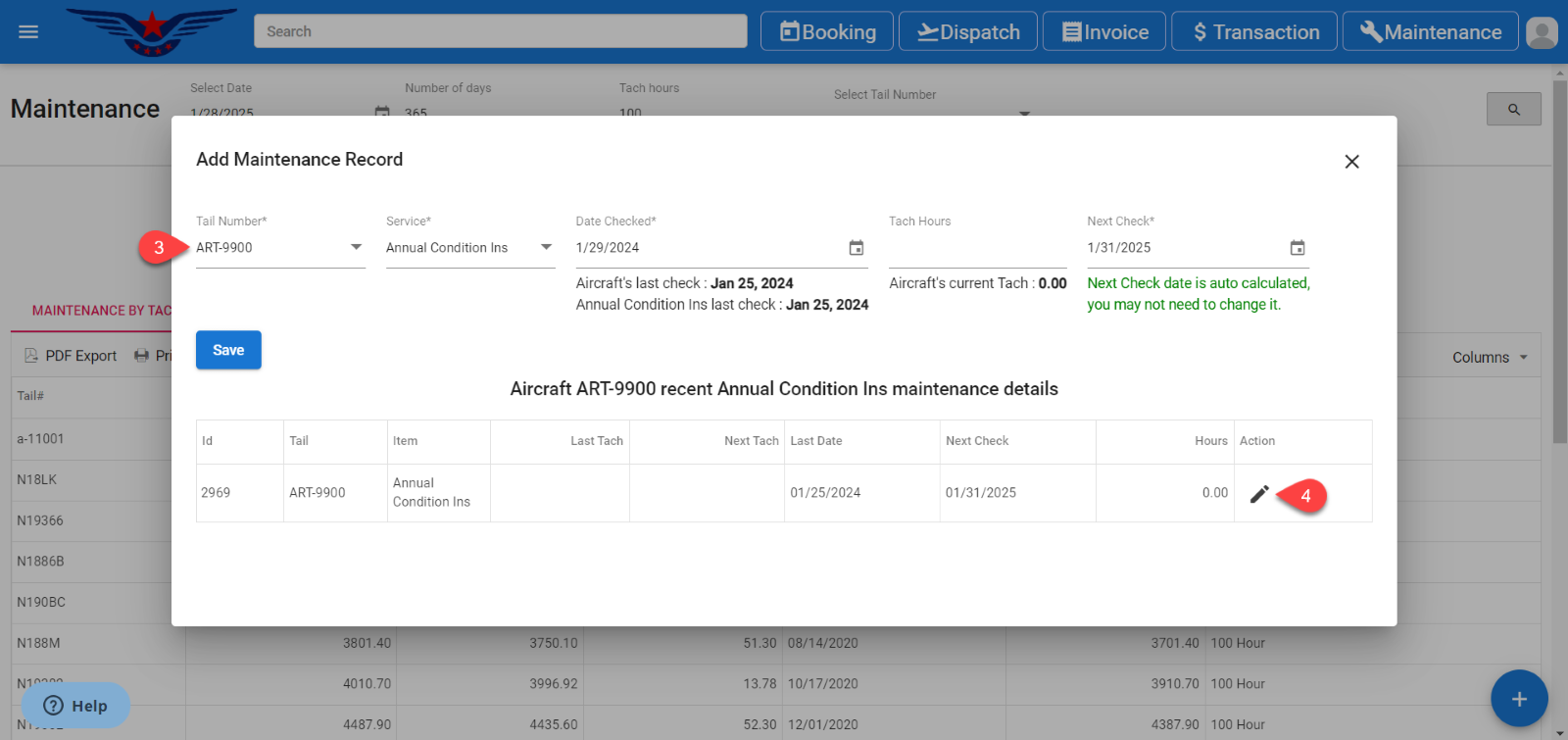The height and width of the screenshot is (740, 1568).
Task: Open the Booking menu
Action: (x=827, y=31)
